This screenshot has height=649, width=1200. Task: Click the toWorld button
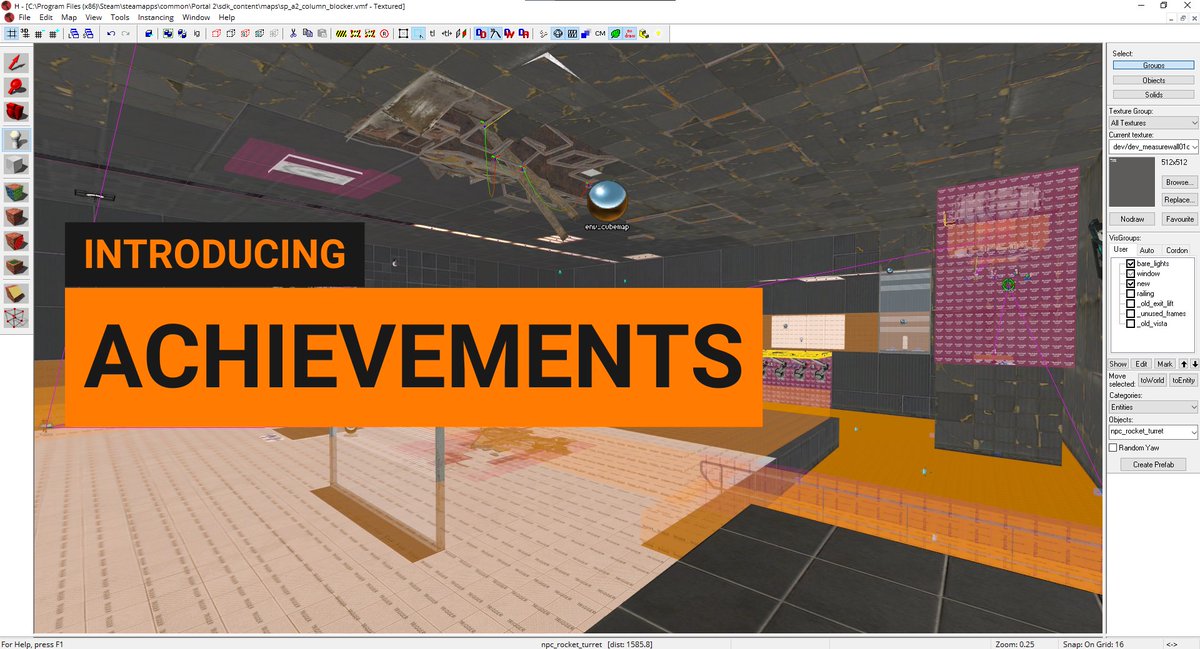[1152, 381]
